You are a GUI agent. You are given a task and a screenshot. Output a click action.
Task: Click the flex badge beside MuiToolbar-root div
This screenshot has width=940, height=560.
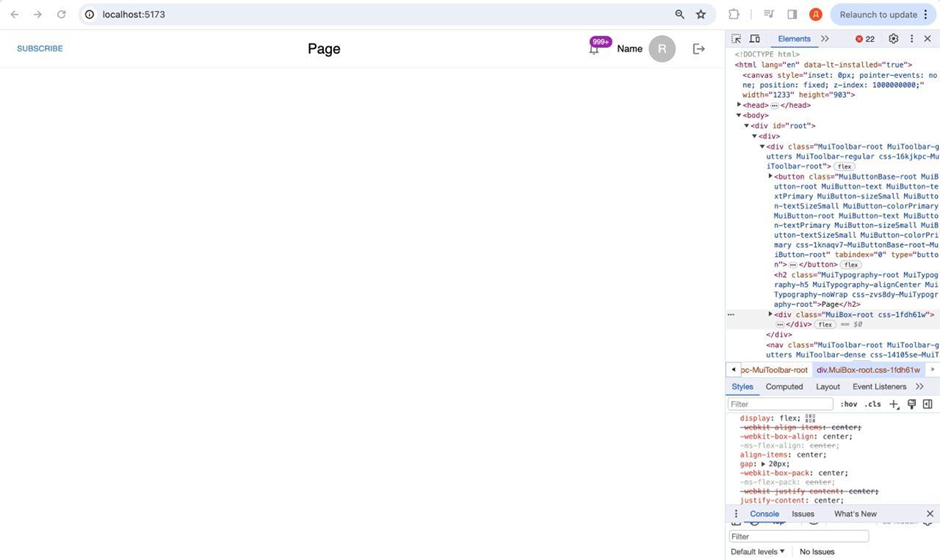pos(844,167)
